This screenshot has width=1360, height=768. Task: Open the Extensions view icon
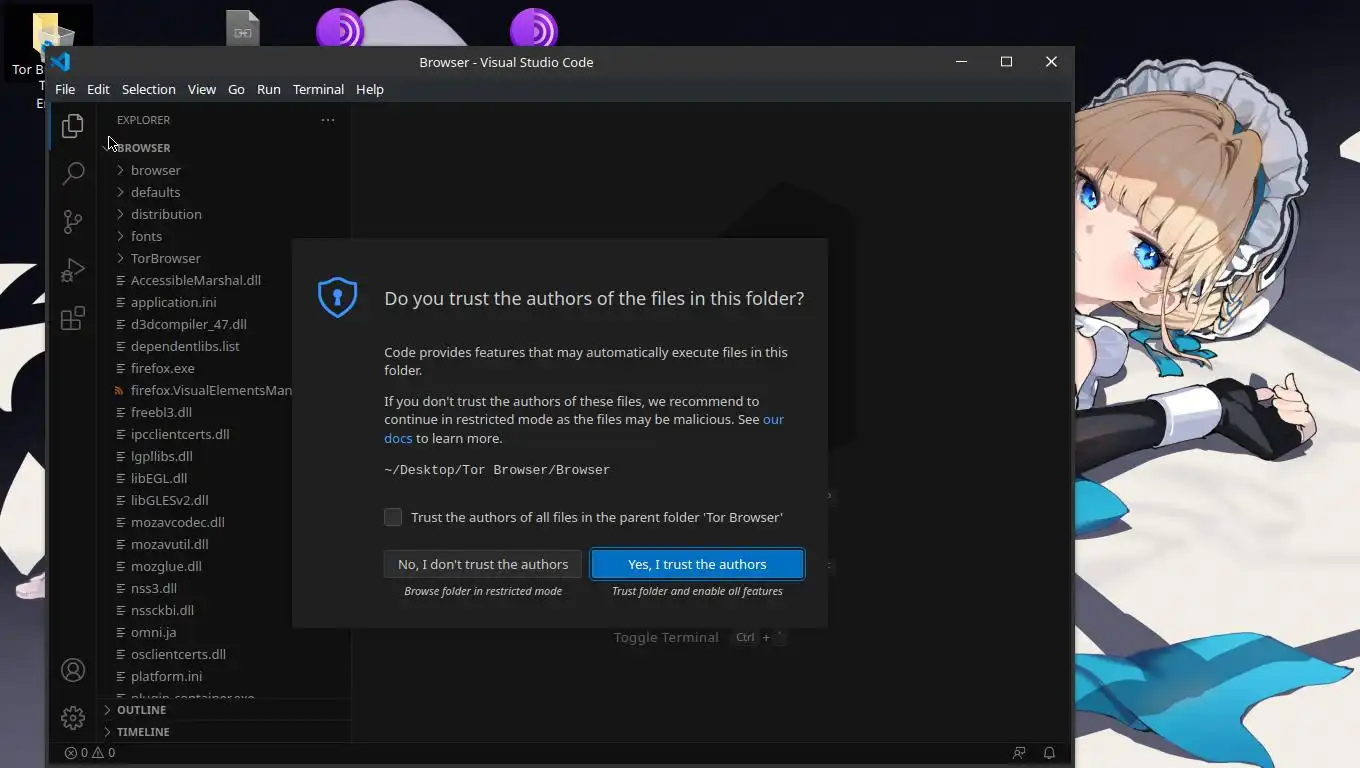73,318
